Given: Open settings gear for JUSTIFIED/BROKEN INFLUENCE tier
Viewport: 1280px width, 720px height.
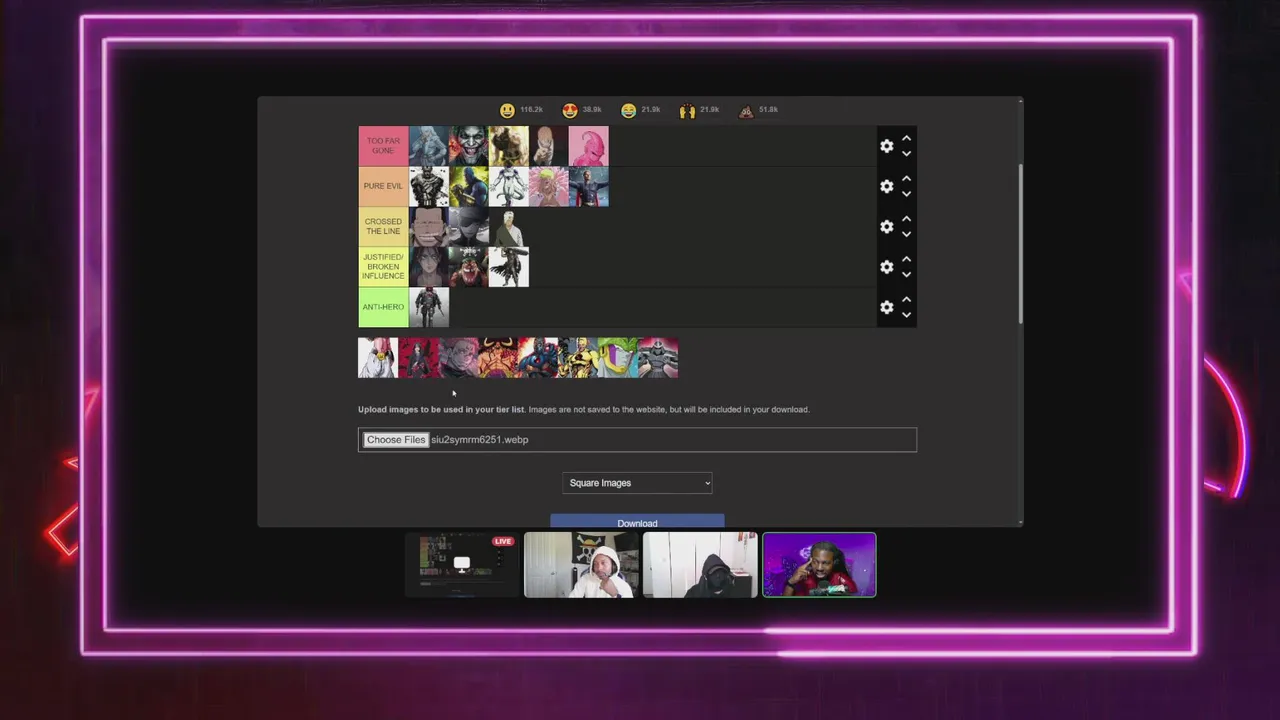Looking at the screenshot, I should [x=886, y=267].
